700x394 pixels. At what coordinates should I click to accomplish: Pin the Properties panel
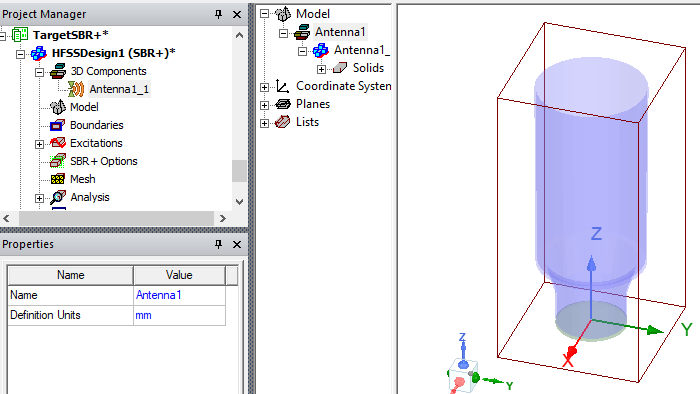click(x=218, y=244)
